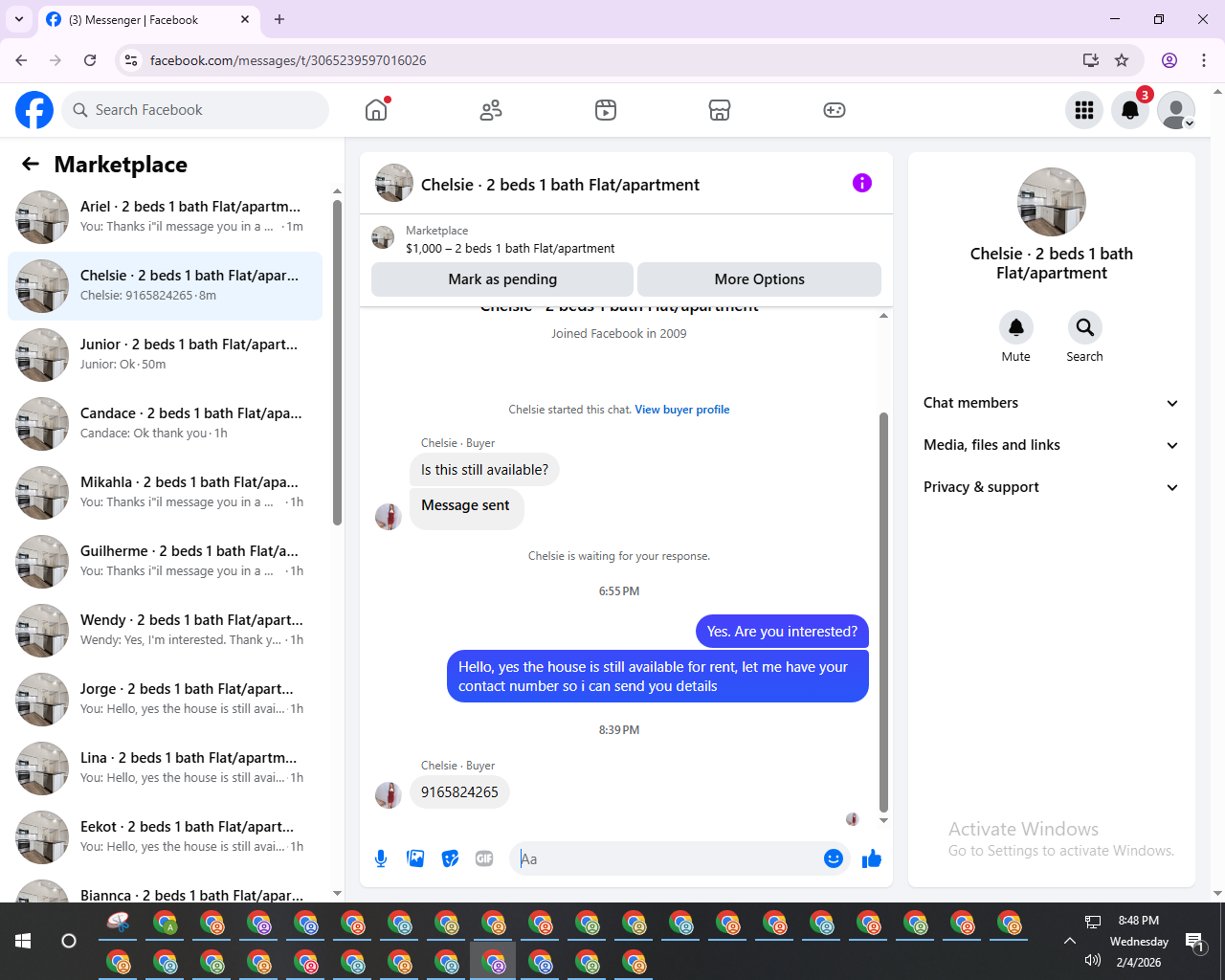
Task: Mark the listing as pending
Action: click(x=502, y=279)
